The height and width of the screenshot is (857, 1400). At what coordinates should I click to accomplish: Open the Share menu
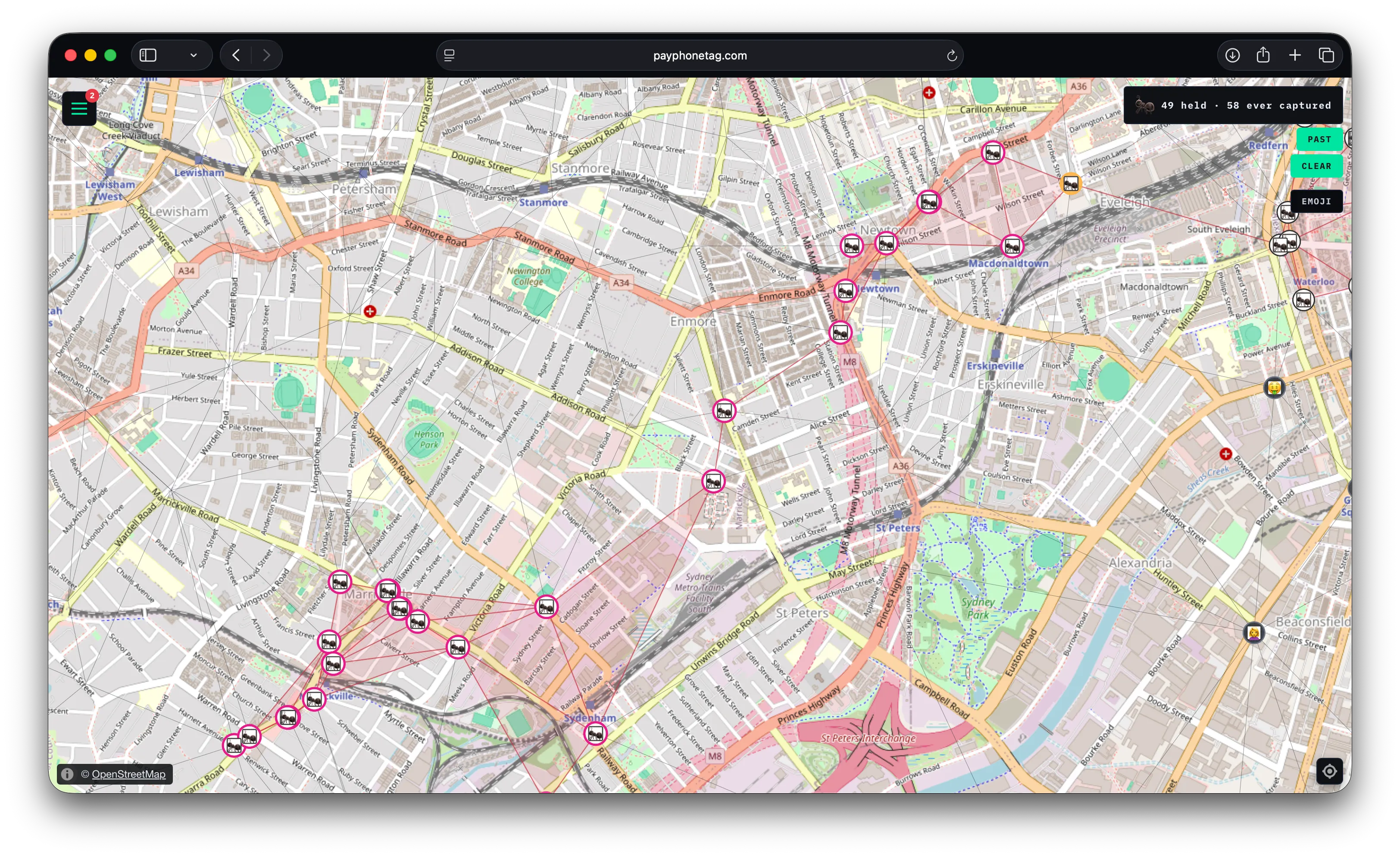[x=1263, y=55]
